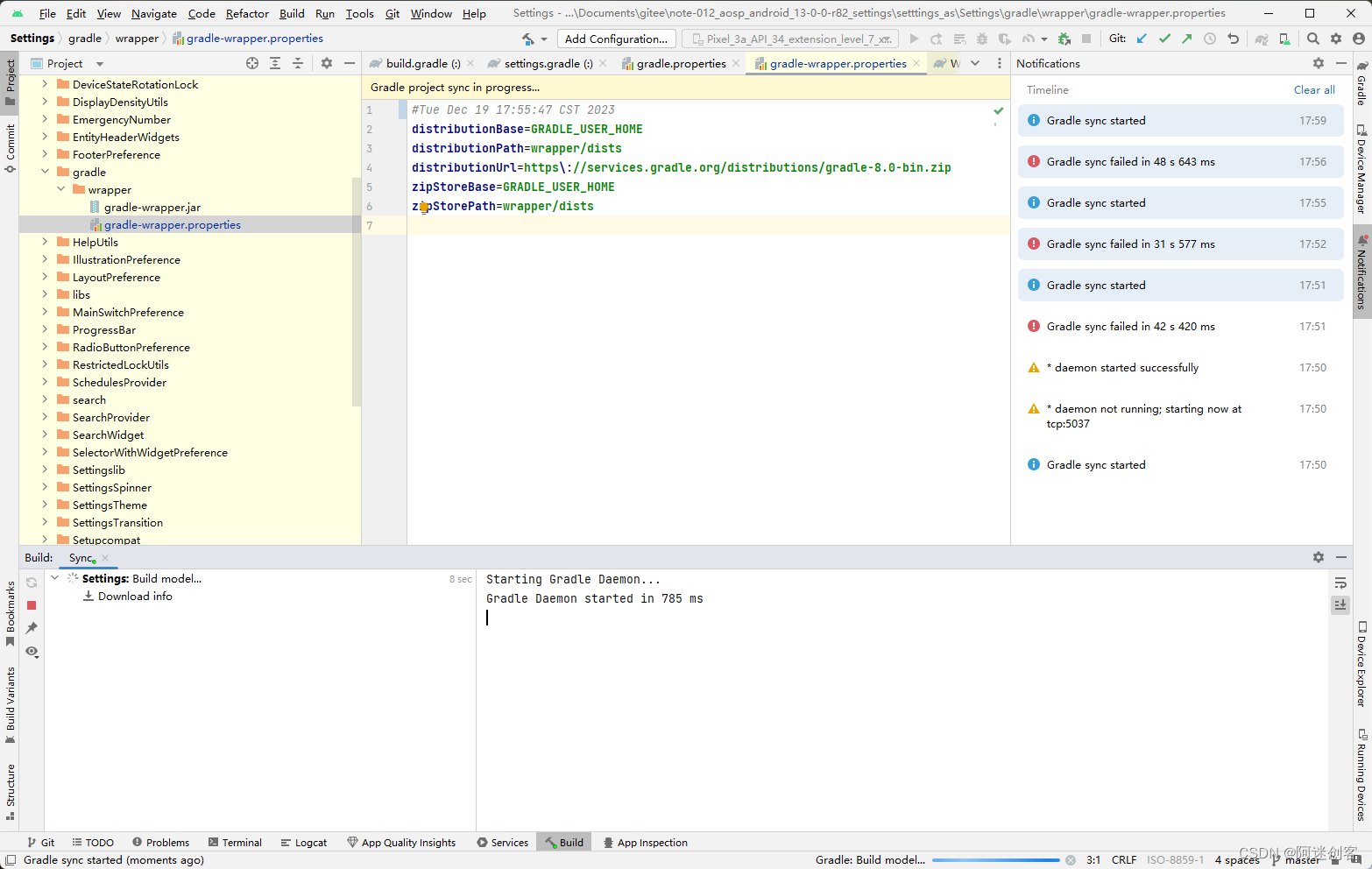Open the Project view mode dropdown
The width and height of the screenshot is (1372, 869).
(98, 63)
